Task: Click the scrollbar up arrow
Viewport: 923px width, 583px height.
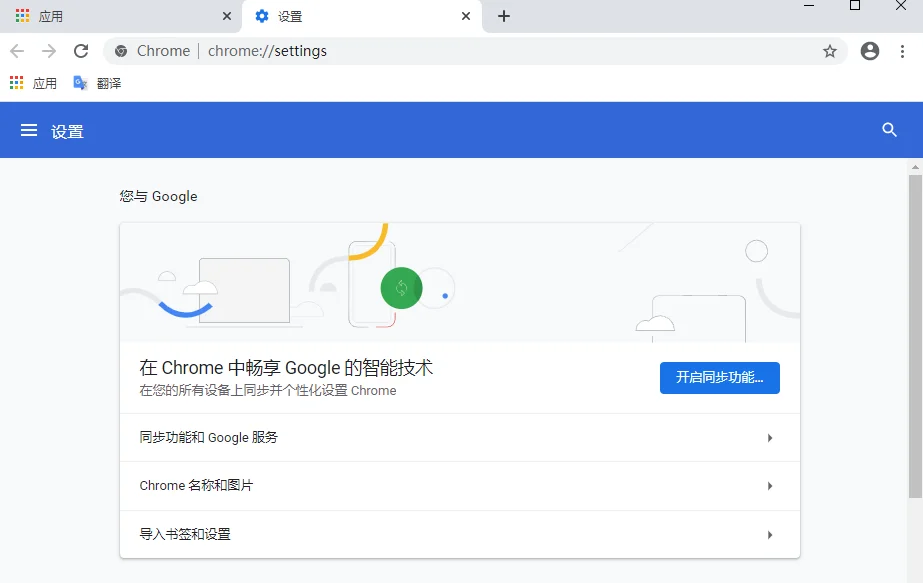Action: (x=915, y=167)
